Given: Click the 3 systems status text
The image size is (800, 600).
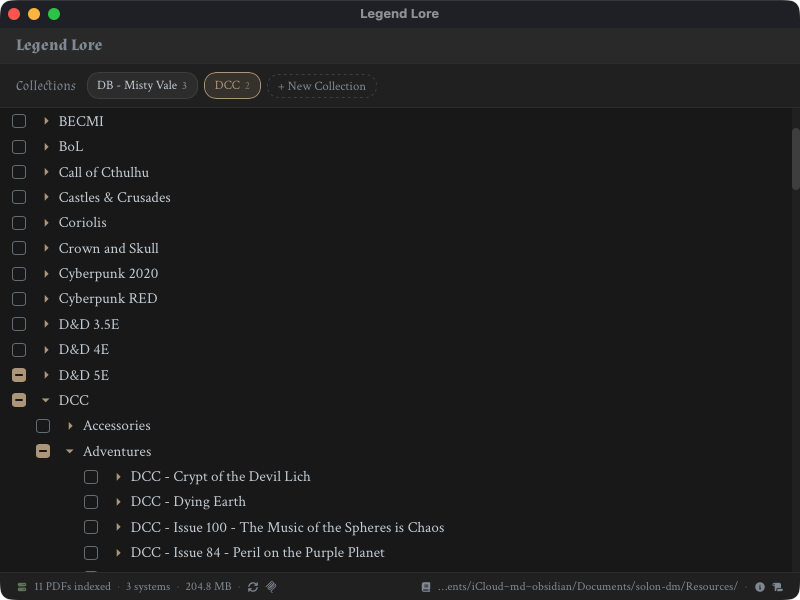Looking at the screenshot, I should click(x=148, y=587).
